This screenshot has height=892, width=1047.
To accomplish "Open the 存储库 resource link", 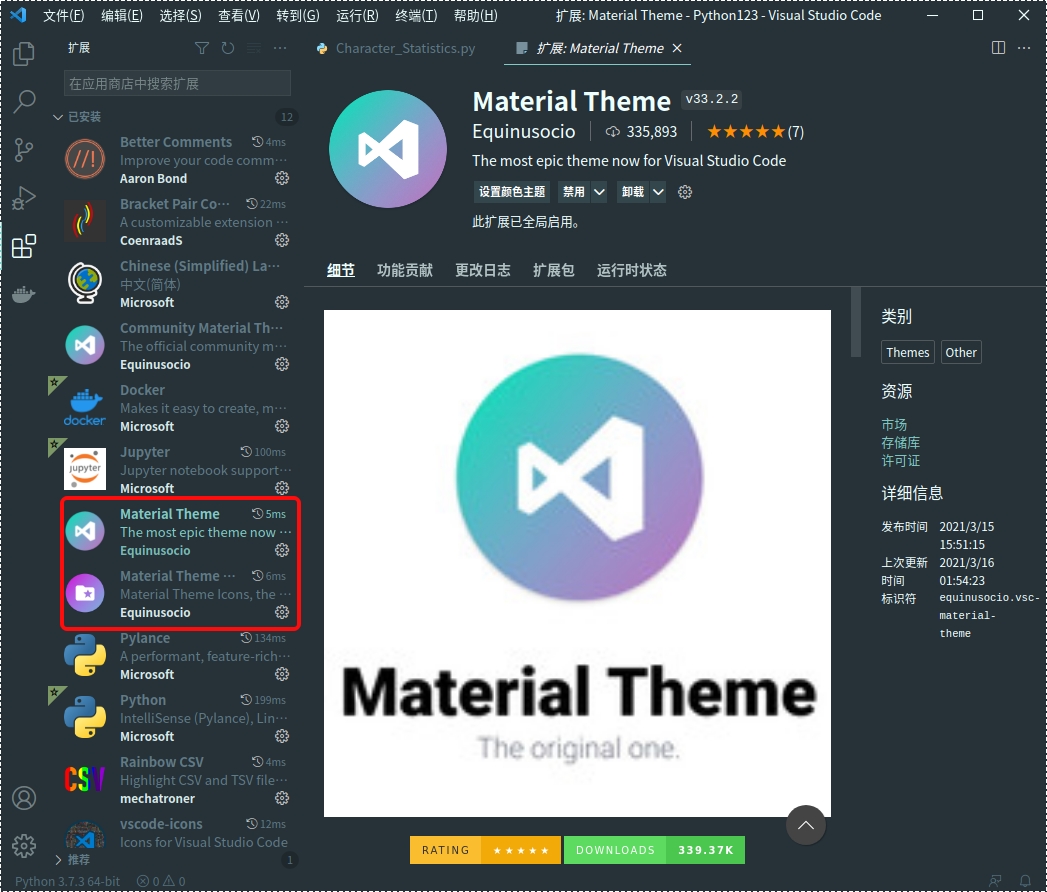I will pyautogui.click(x=901, y=443).
